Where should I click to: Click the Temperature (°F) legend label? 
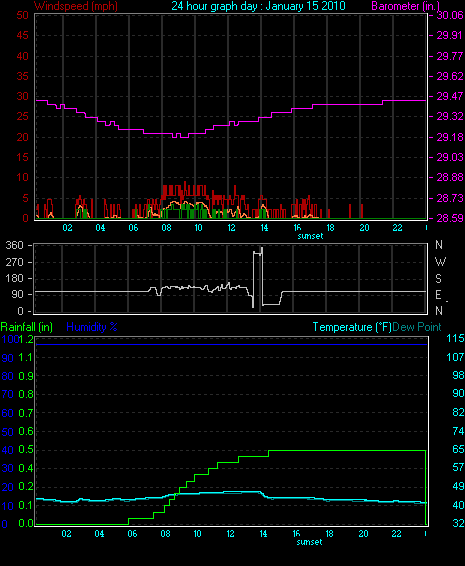click(352, 327)
